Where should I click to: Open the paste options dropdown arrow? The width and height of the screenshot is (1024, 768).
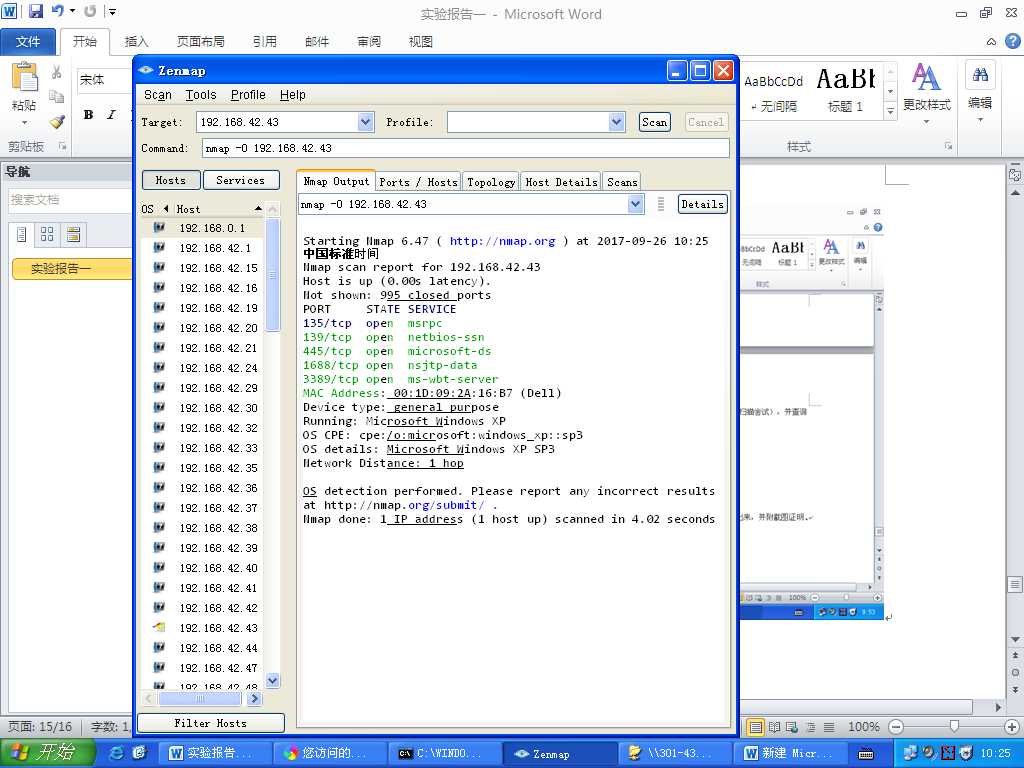(x=25, y=122)
